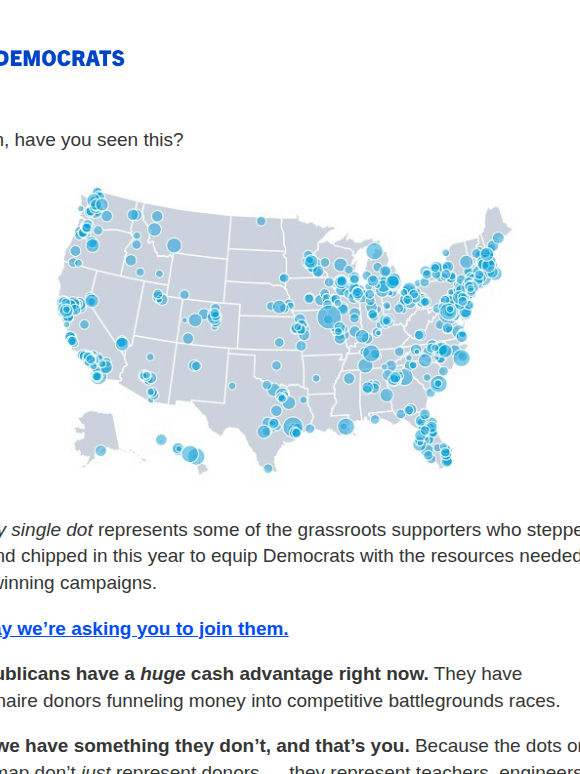The image size is (580, 774).
Task: Click the 'have you seen this?' greeting text
Action: click(91, 140)
